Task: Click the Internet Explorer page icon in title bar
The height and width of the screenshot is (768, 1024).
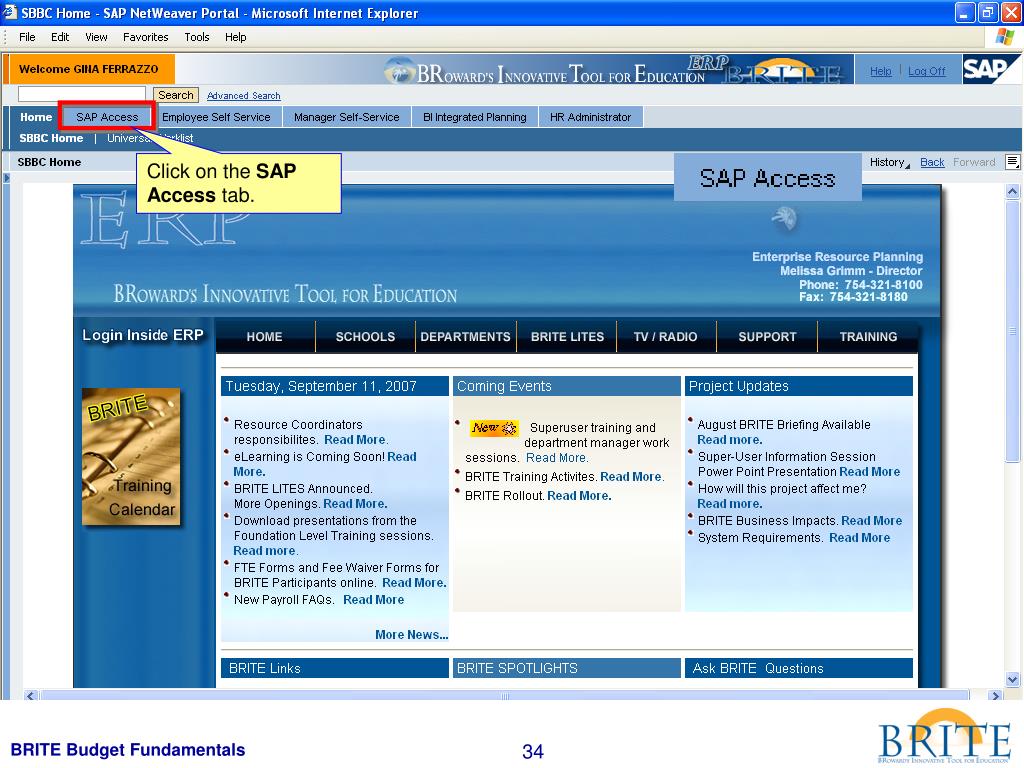Action: 10,12
